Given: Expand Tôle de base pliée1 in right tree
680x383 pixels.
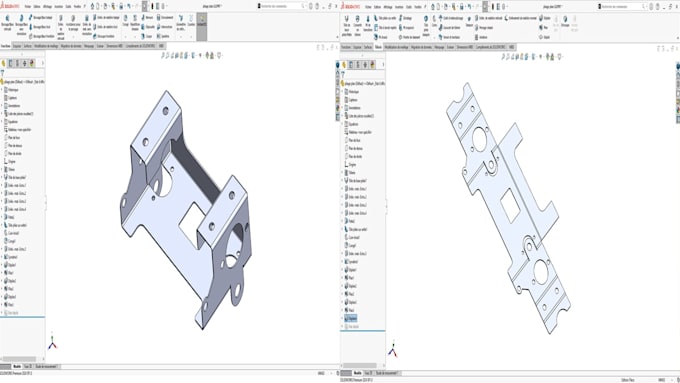Looking at the screenshot, I should point(342,180).
